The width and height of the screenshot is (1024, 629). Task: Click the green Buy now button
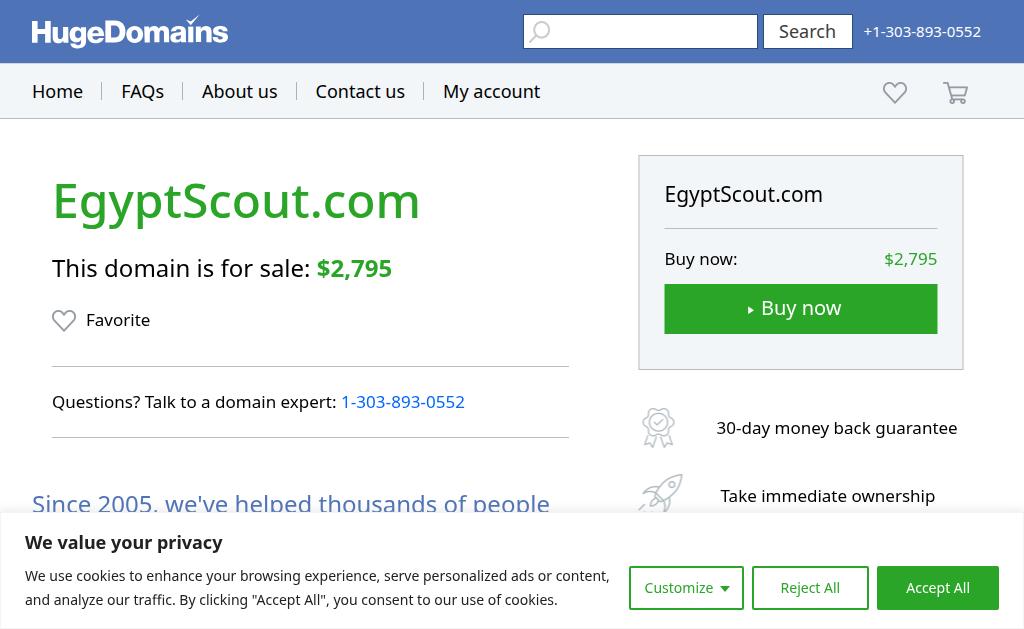coord(801,309)
